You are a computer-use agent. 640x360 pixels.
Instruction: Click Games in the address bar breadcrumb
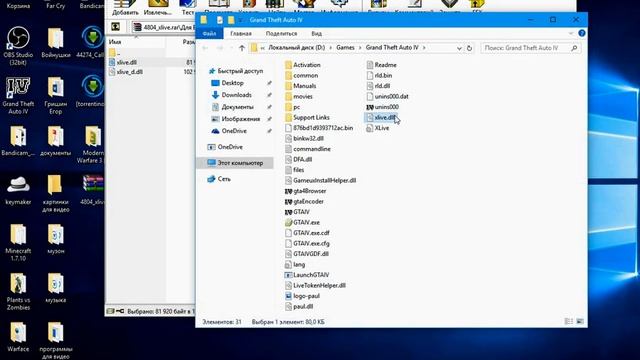coord(345,48)
